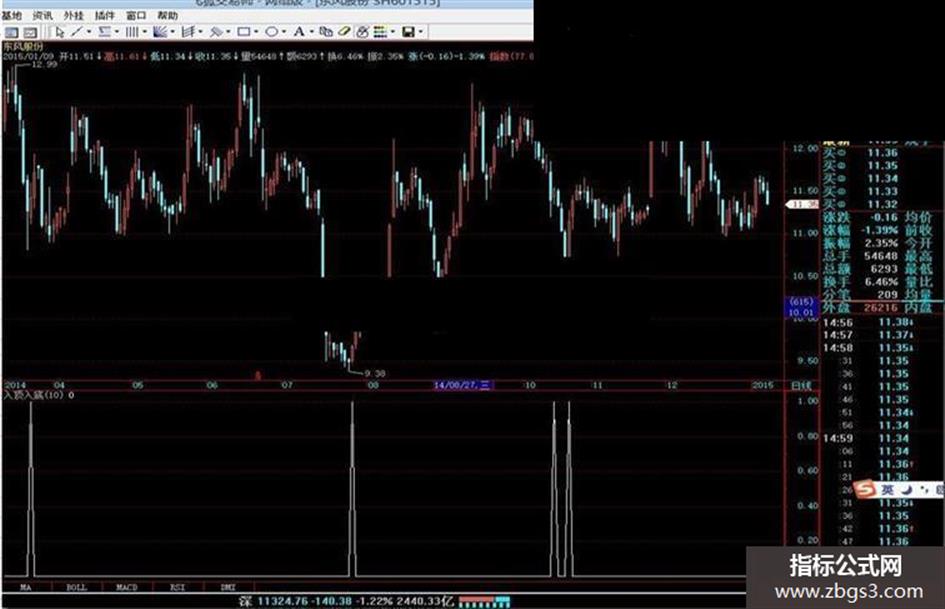Switch to the MACD indicator tab
Image resolution: width=945 pixels, height=609 pixels.
tap(127, 587)
